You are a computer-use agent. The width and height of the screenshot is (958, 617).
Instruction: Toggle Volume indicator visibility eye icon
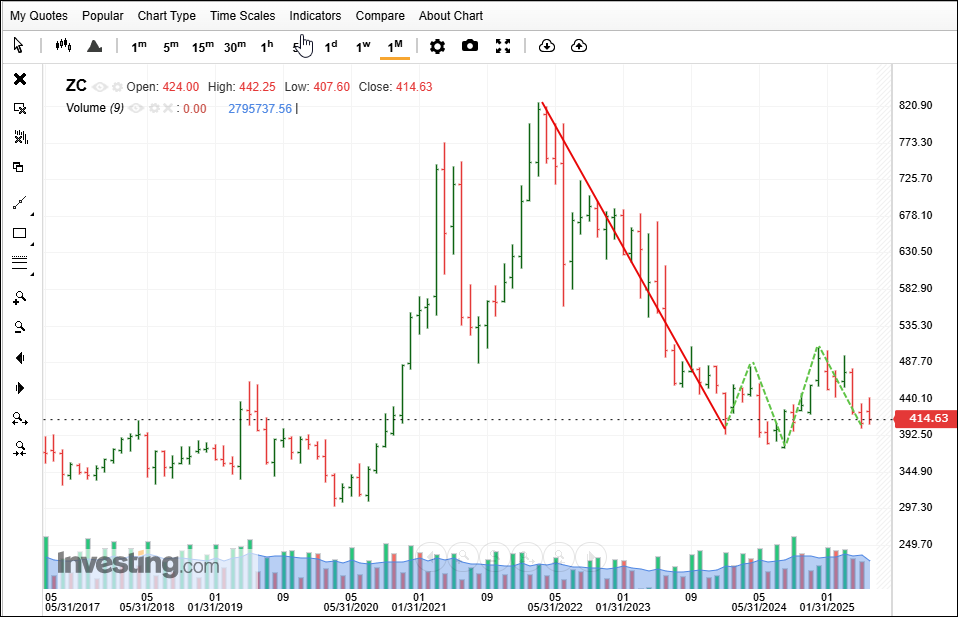point(136,108)
